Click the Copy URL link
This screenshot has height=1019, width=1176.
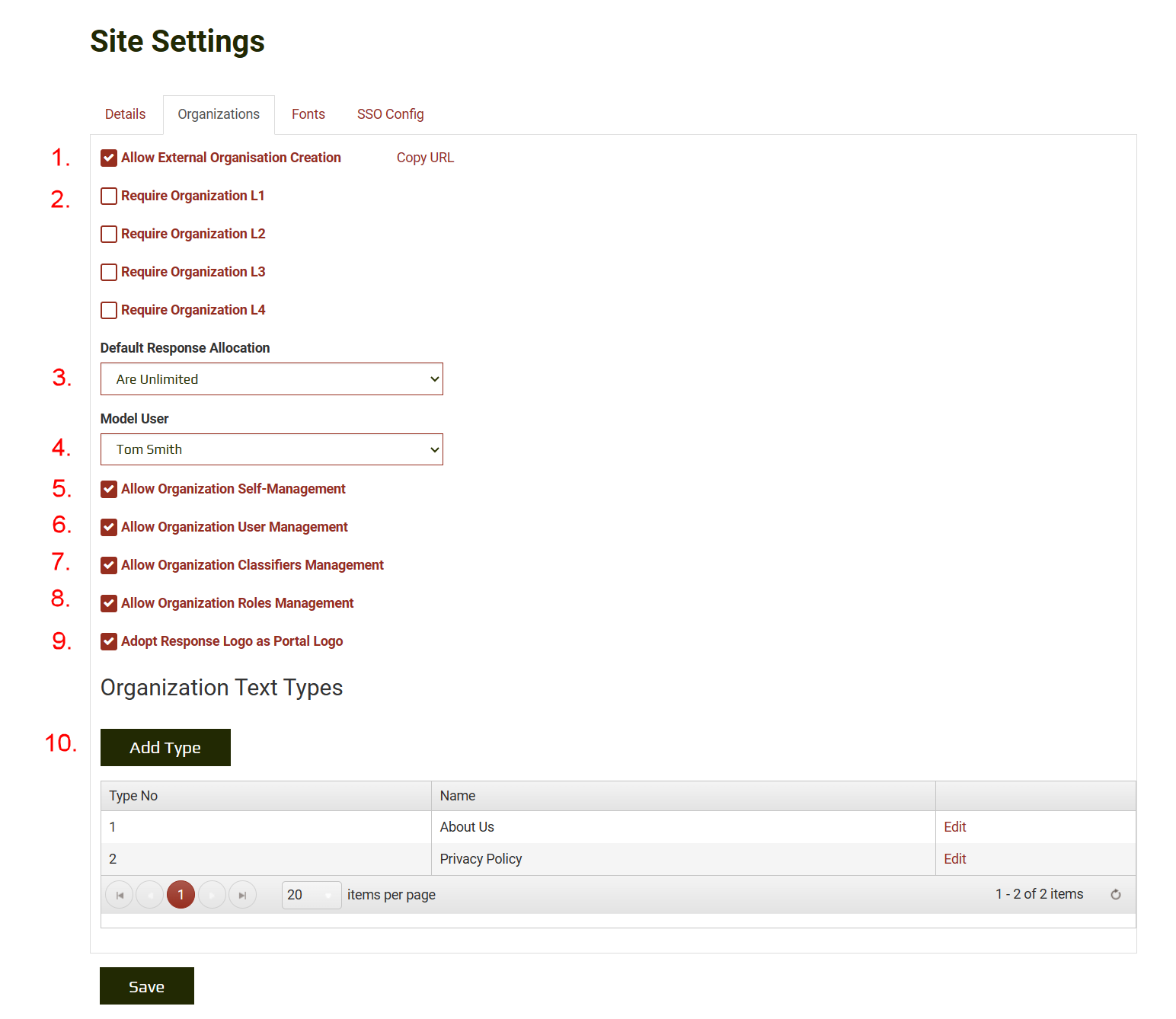point(425,158)
